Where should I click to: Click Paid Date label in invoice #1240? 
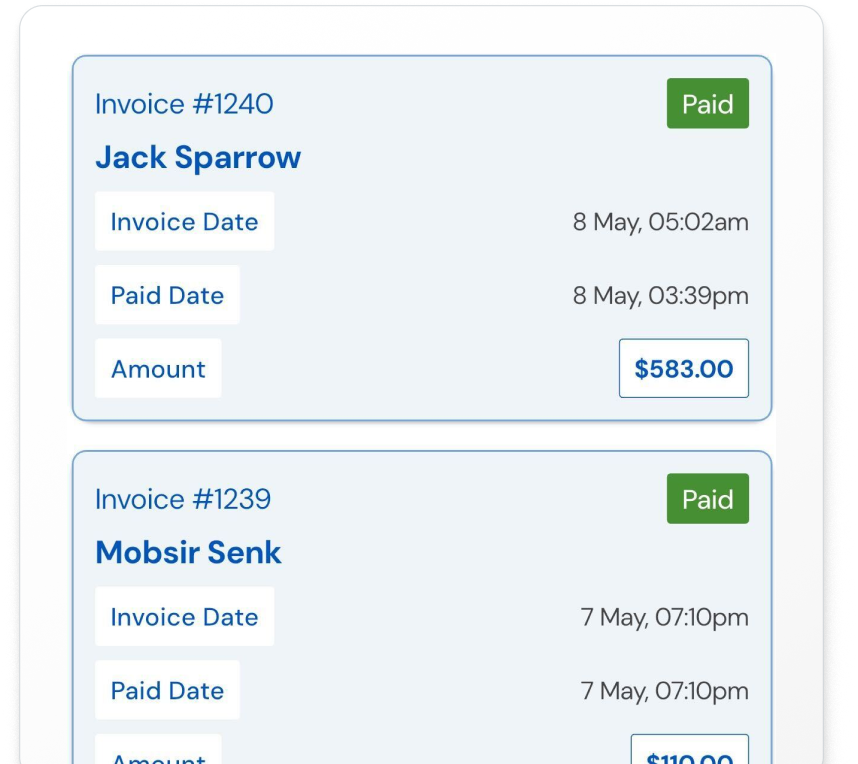(x=167, y=295)
